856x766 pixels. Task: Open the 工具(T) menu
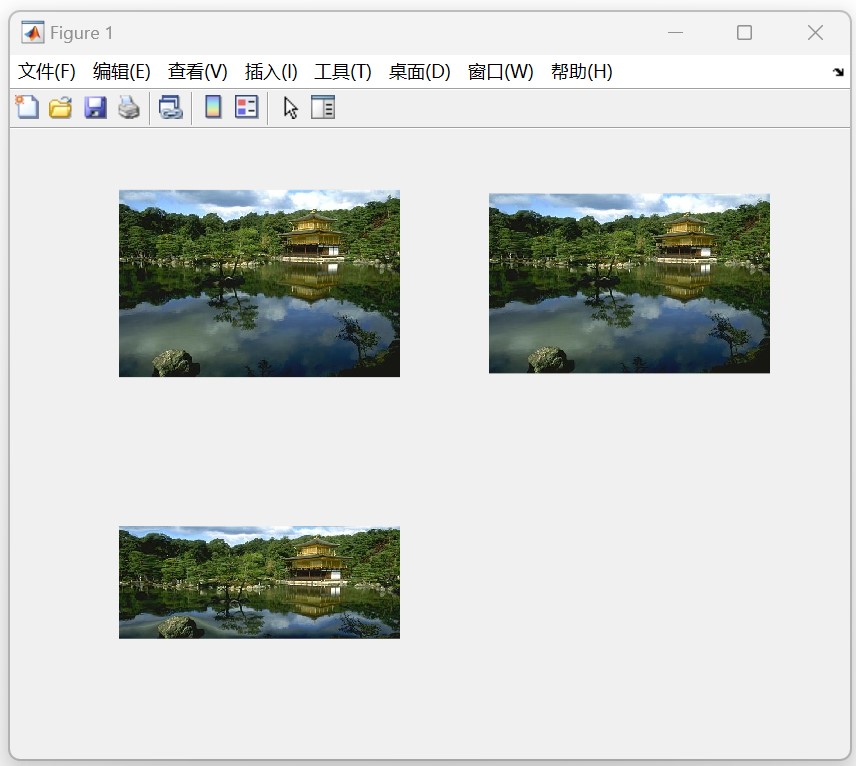point(343,72)
